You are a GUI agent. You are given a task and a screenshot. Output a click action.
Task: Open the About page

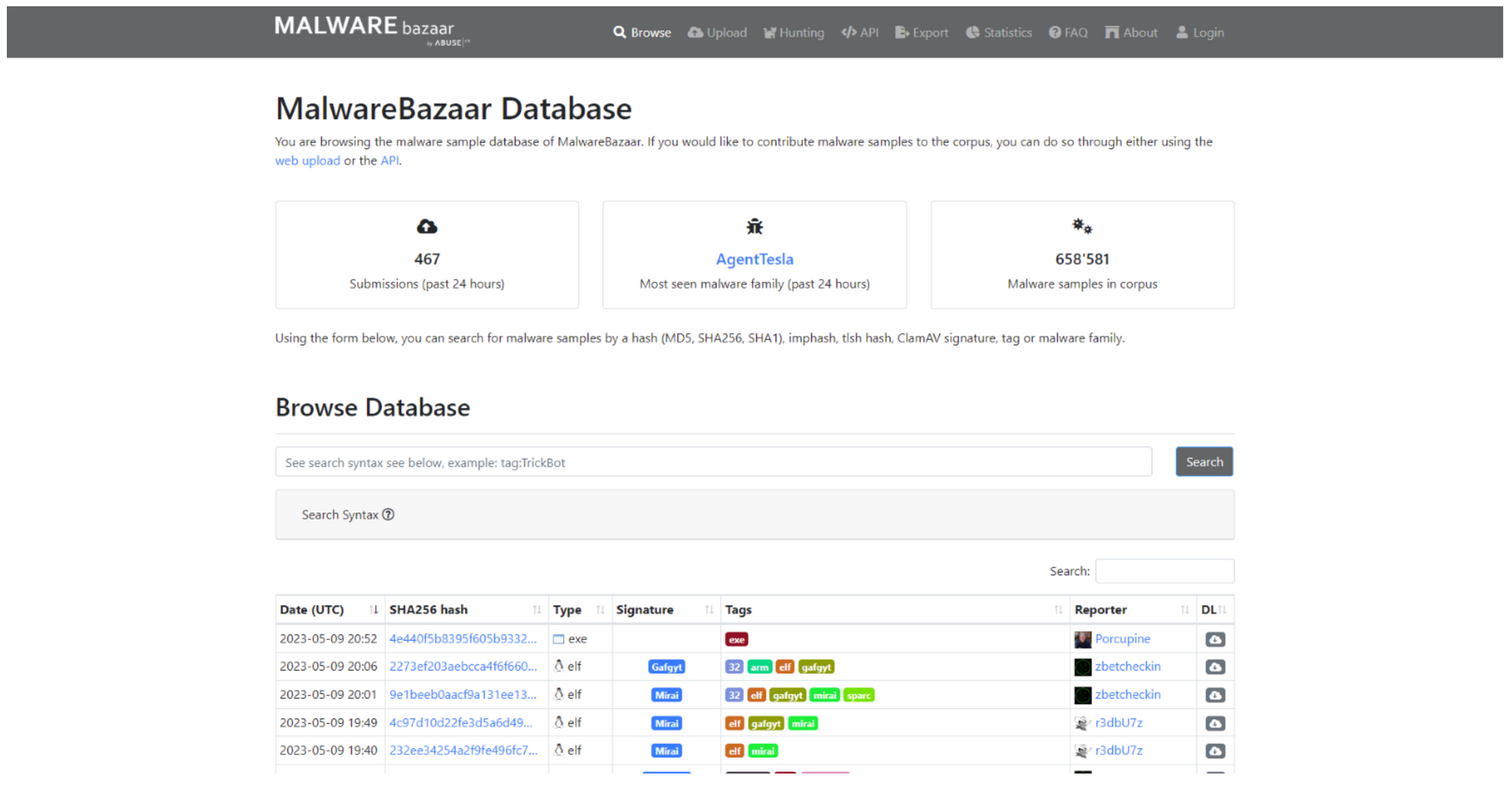(x=1131, y=32)
